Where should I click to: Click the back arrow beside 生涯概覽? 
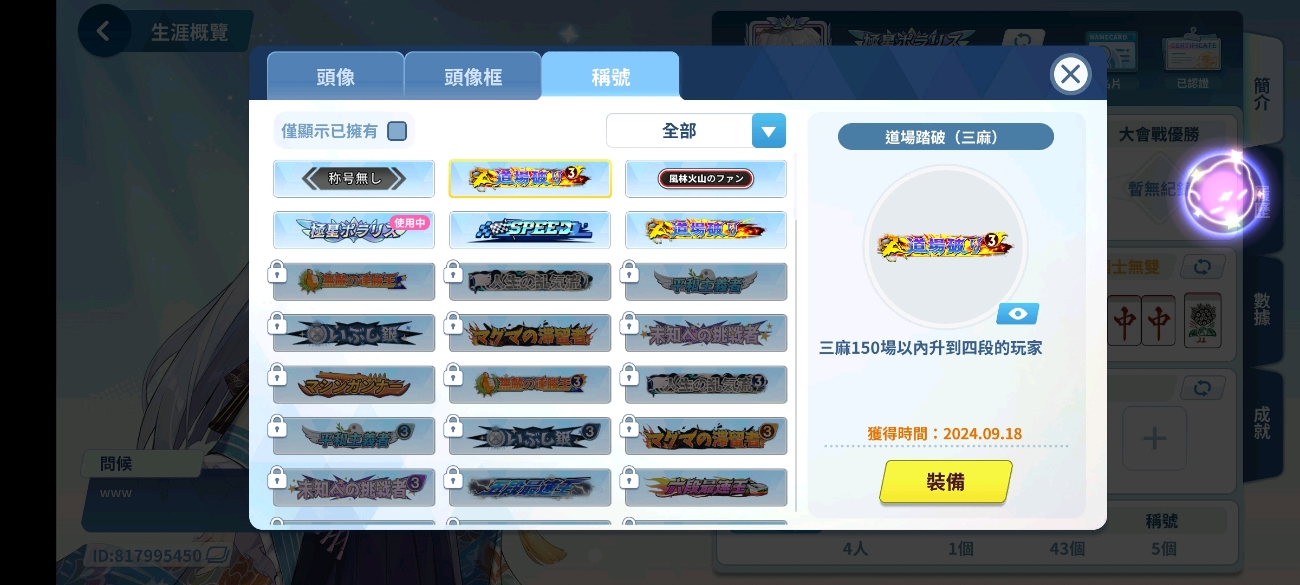pos(104,31)
